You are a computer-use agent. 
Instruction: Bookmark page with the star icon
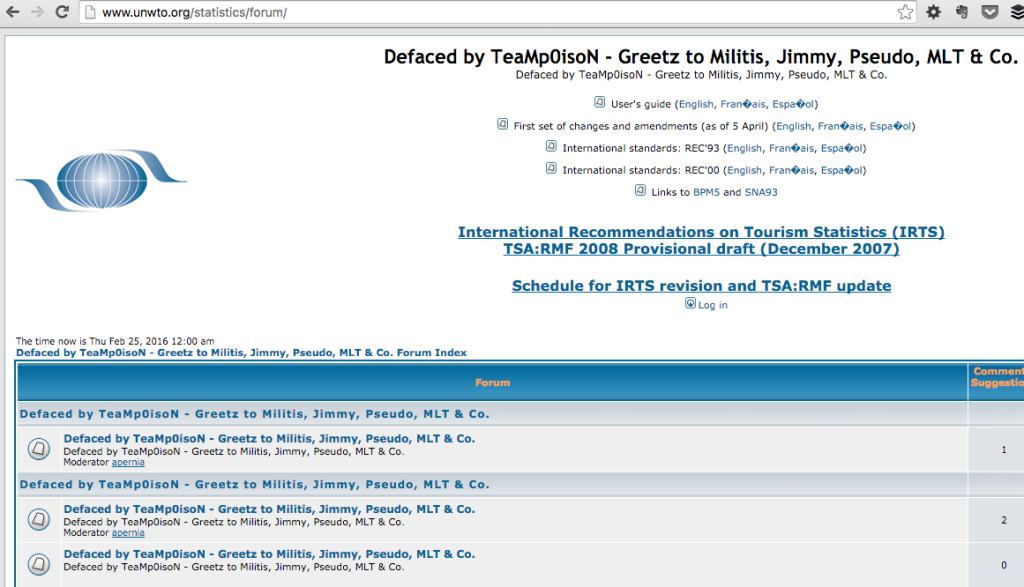(x=905, y=12)
